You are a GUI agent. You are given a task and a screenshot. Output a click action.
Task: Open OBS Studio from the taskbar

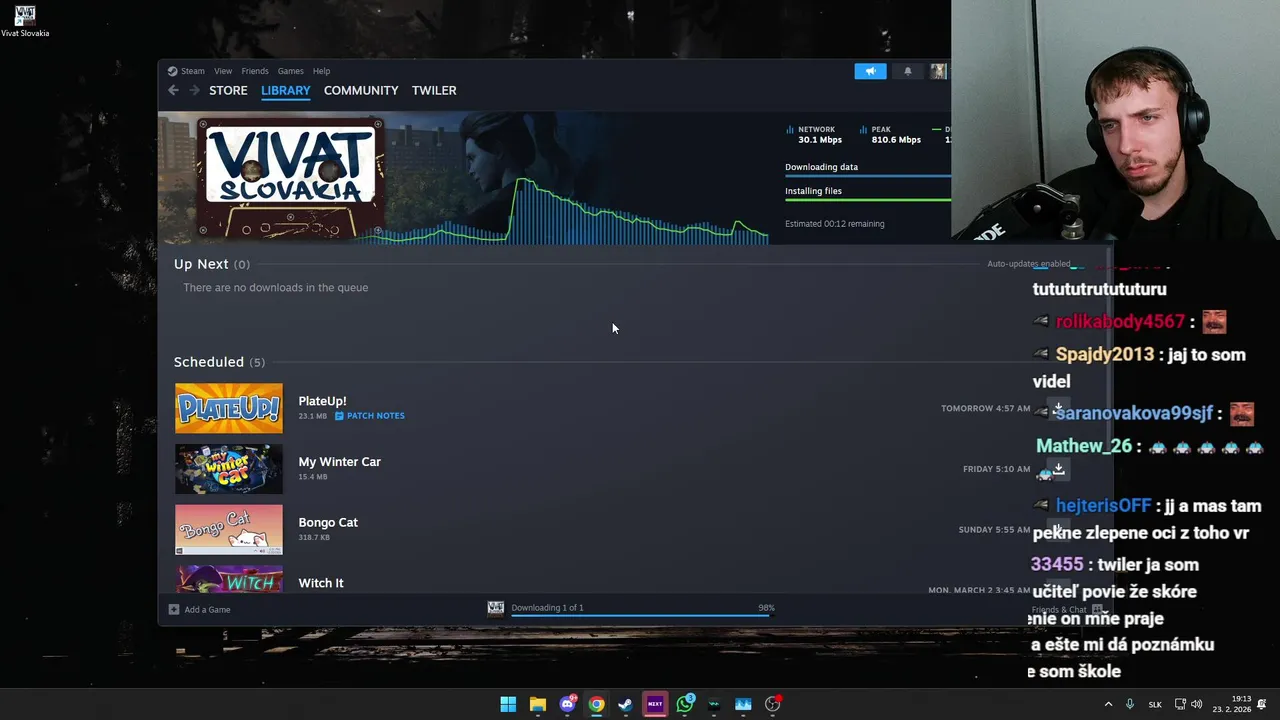(x=772, y=704)
